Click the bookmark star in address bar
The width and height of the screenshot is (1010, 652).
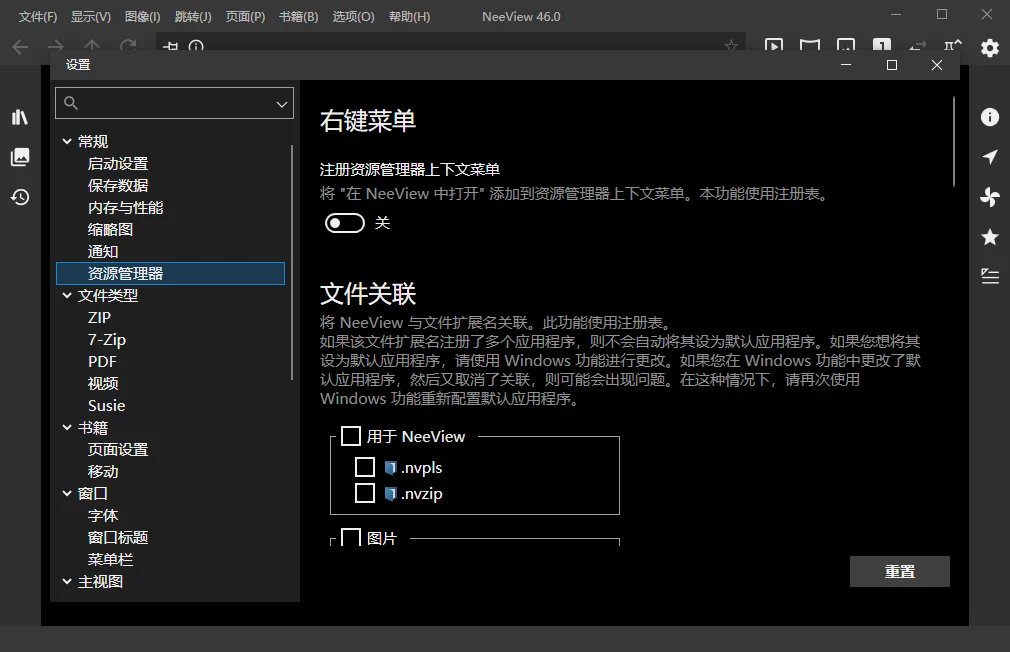730,46
